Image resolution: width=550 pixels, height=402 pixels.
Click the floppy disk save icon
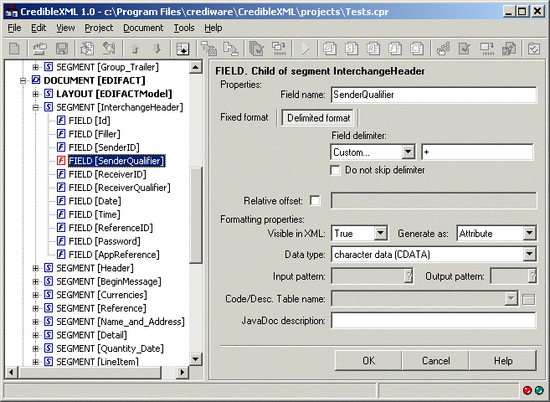point(62,48)
